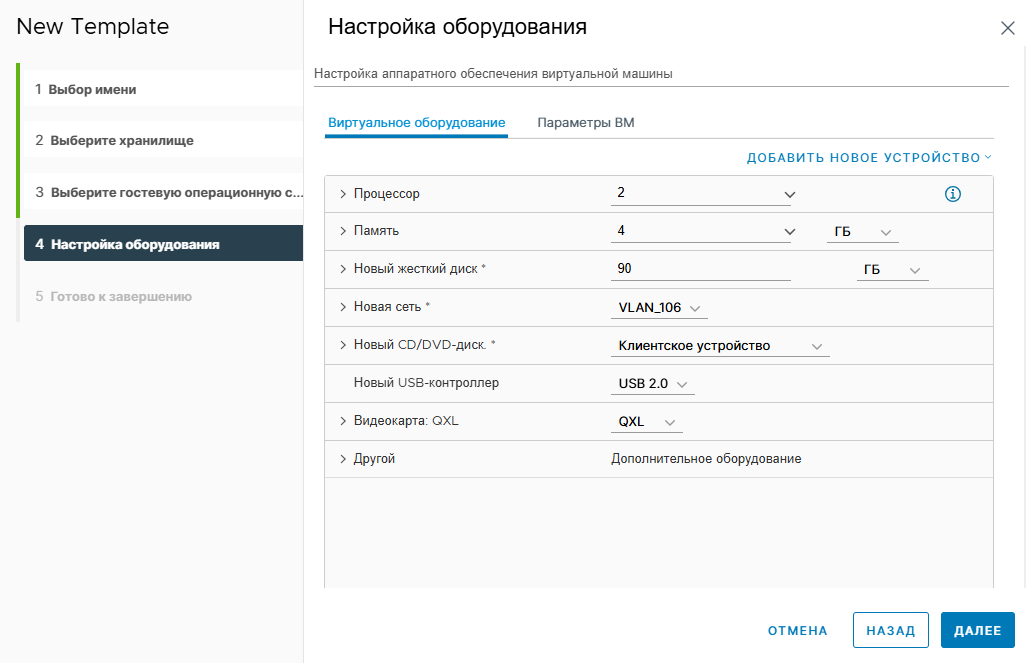1026x663 pixels.
Task: Expand the Видеокарта: QXL row
Action: 343,421
